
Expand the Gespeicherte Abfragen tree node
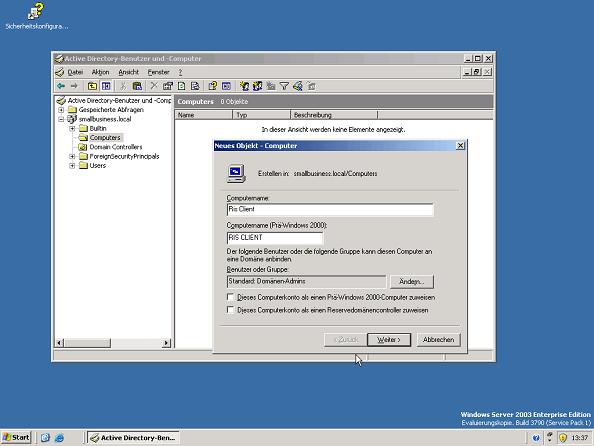tap(61, 110)
